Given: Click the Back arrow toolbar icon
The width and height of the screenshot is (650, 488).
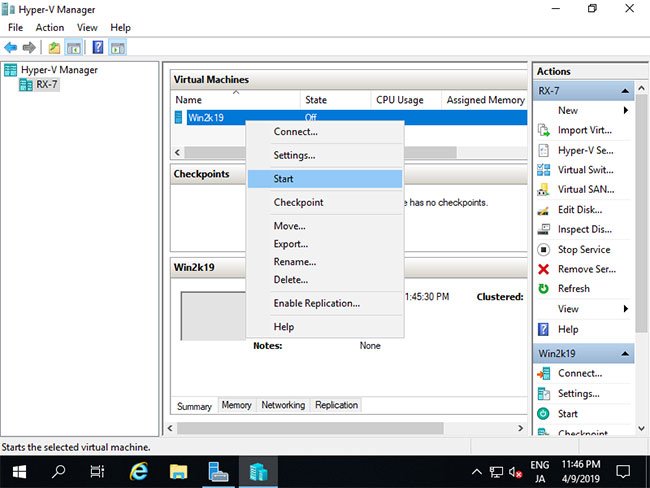Looking at the screenshot, I should 11,48.
